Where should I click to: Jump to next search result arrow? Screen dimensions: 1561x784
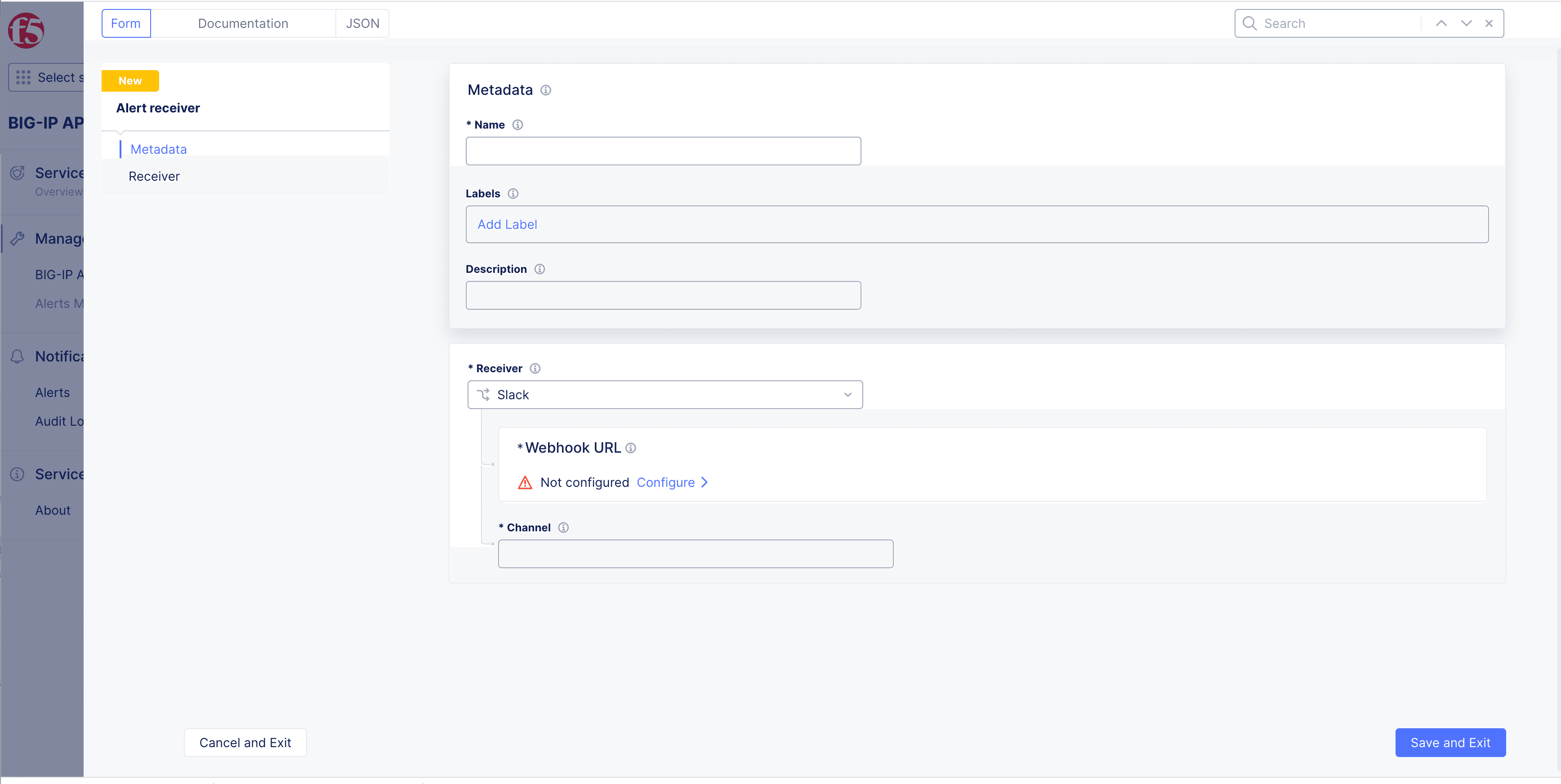1466,24
